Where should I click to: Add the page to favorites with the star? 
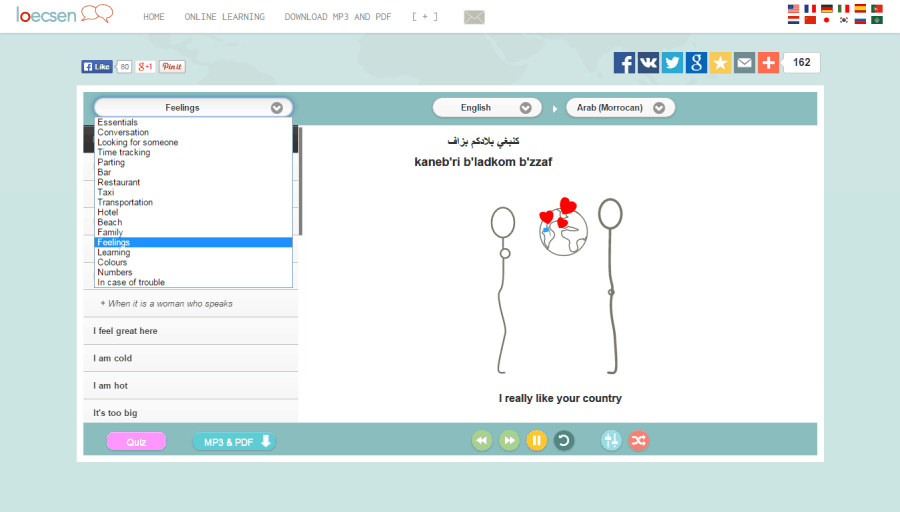click(720, 63)
